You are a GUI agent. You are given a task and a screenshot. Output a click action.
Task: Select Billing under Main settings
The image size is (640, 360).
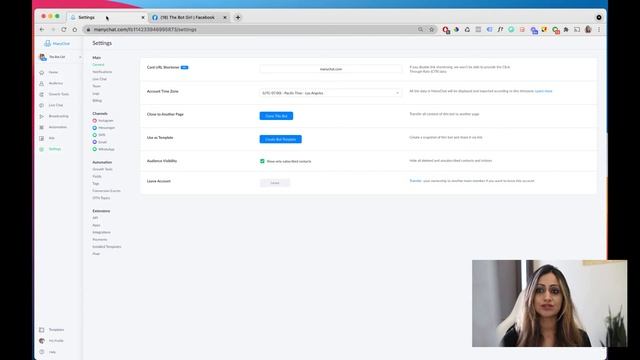pos(97,100)
